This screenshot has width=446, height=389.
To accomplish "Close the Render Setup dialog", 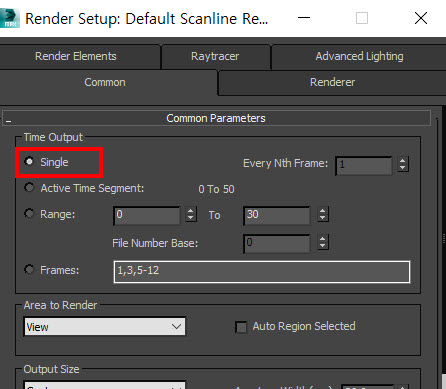I will [421, 18].
